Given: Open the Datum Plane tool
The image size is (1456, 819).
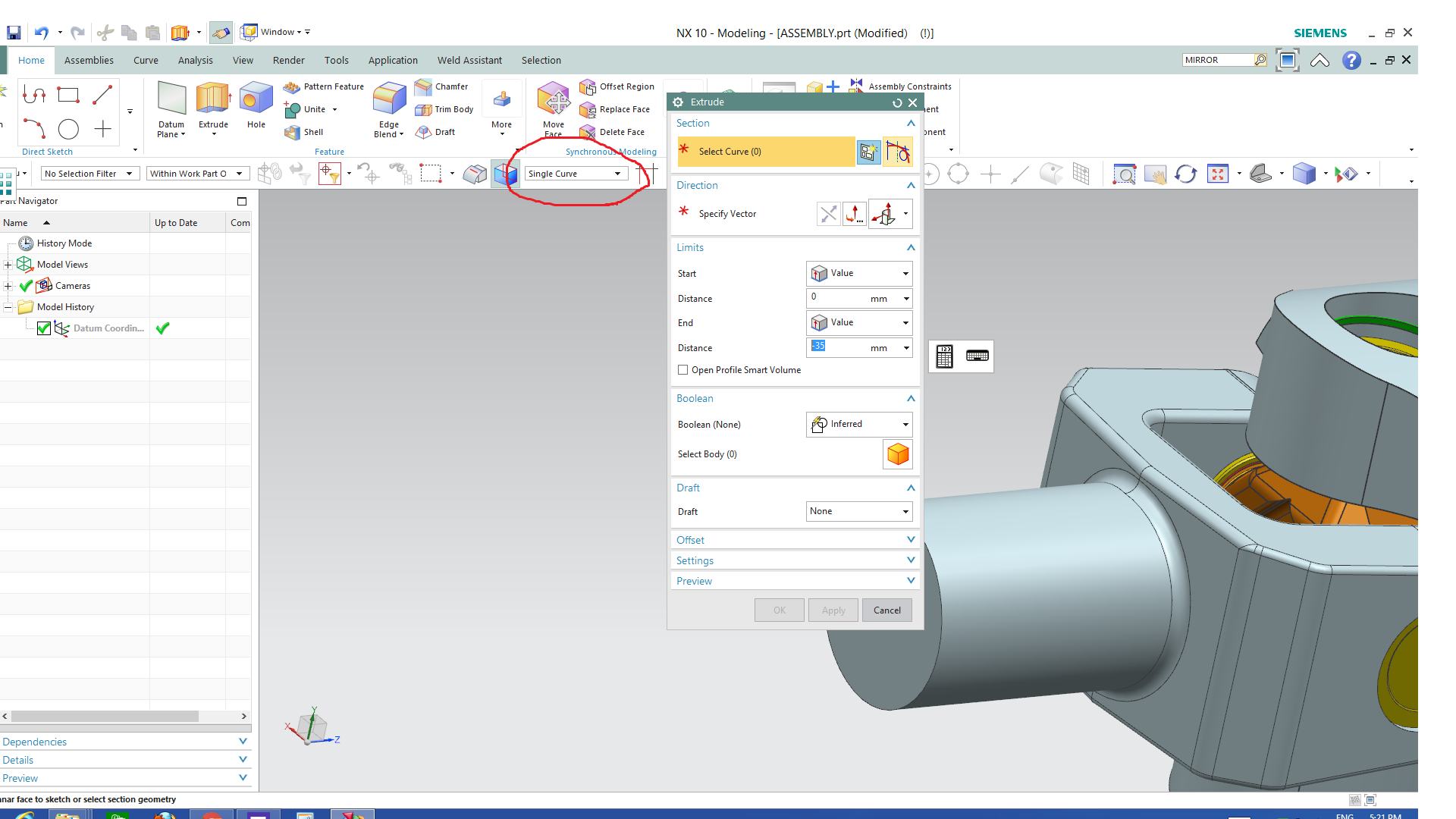Looking at the screenshot, I should point(171,99).
